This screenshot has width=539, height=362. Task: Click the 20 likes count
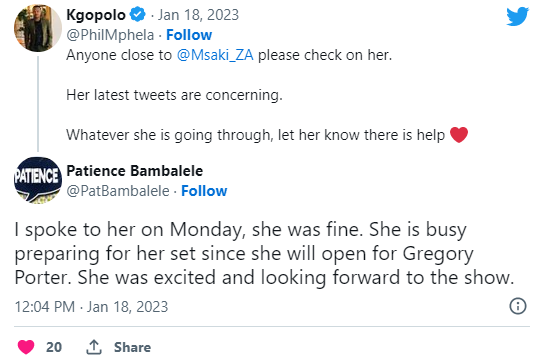54,347
